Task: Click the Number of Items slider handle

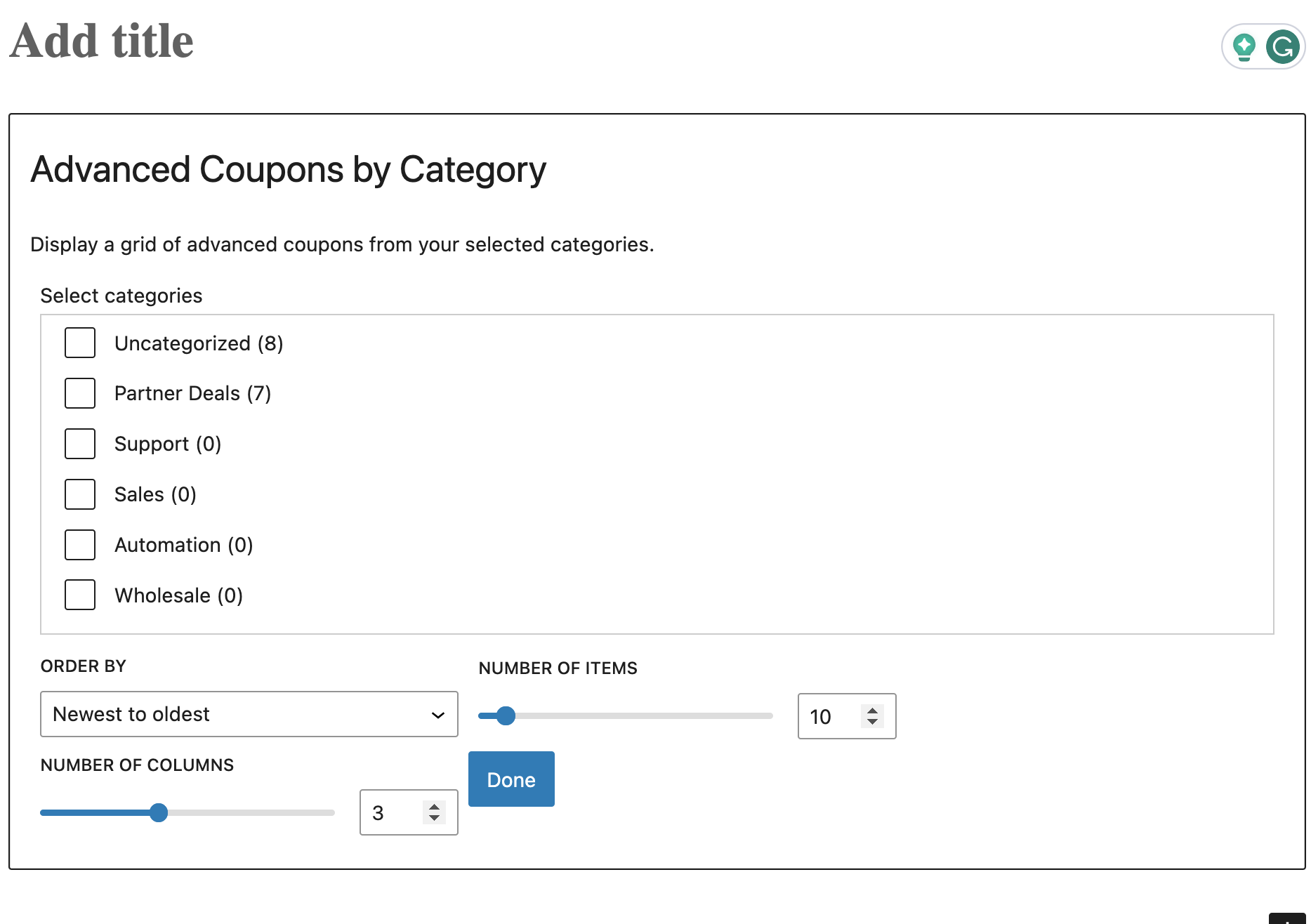Action: pos(506,715)
